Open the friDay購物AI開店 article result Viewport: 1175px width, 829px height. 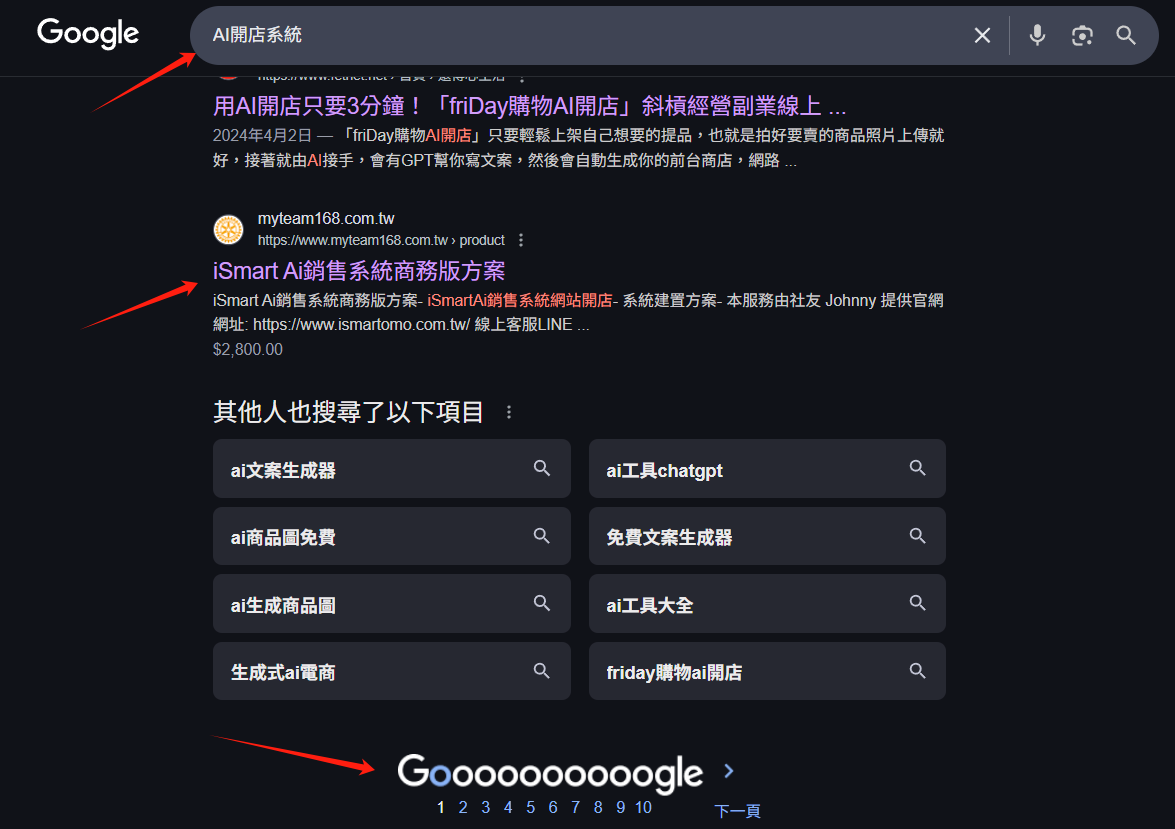click(529, 106)
